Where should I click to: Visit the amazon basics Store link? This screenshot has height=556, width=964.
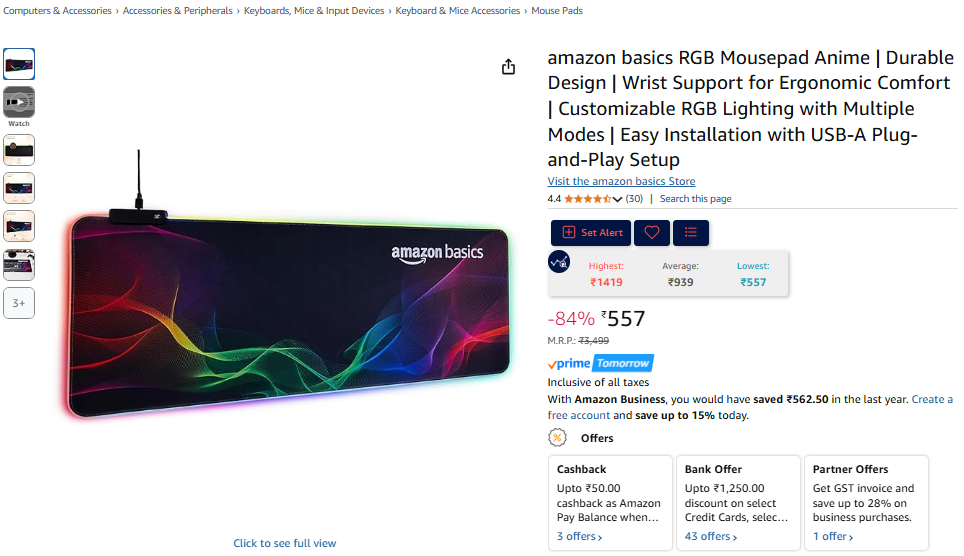[621, 181]
